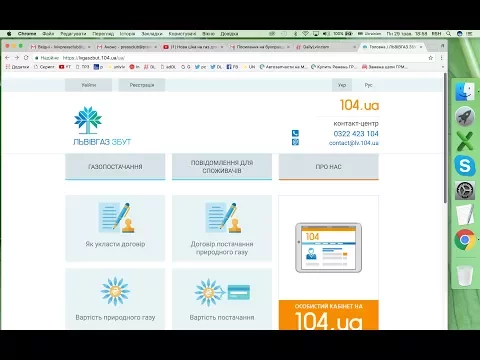480x360 pixels.
Task: Open the Особистий кабінет на 104.ua banner
Action: click(x=329, y=315)
